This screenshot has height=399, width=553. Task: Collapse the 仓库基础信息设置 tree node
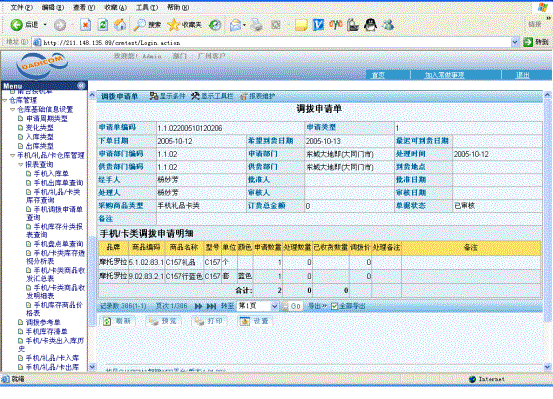(x=12, y=110)
